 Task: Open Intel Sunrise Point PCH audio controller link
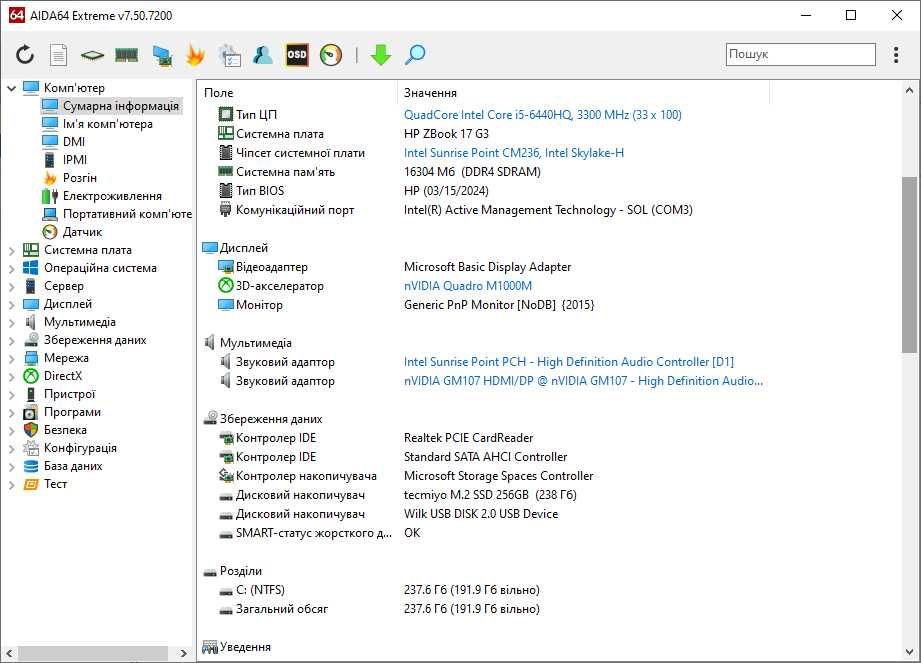tap(569, 362)
